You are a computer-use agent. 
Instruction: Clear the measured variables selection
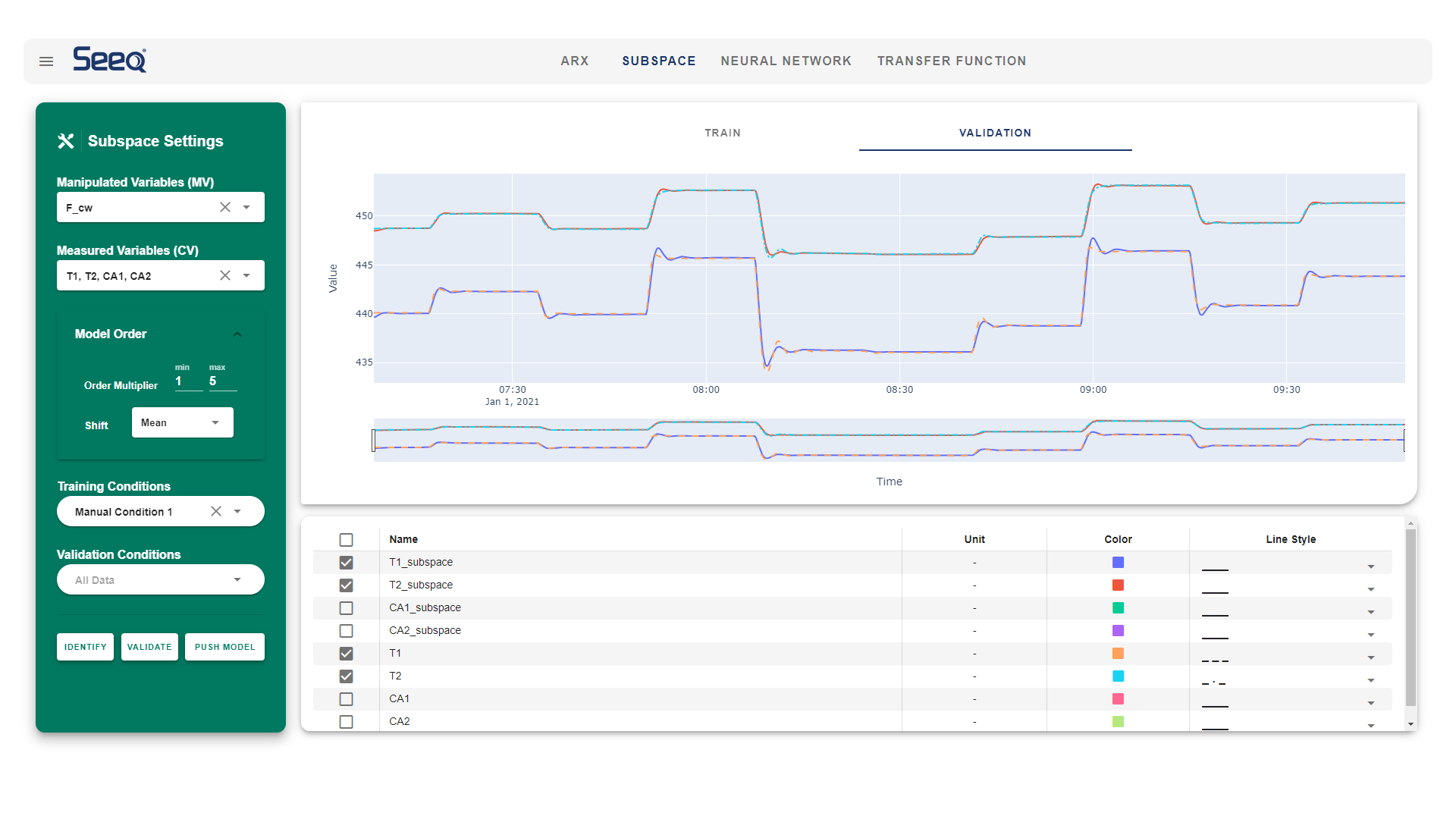[225, 275]
